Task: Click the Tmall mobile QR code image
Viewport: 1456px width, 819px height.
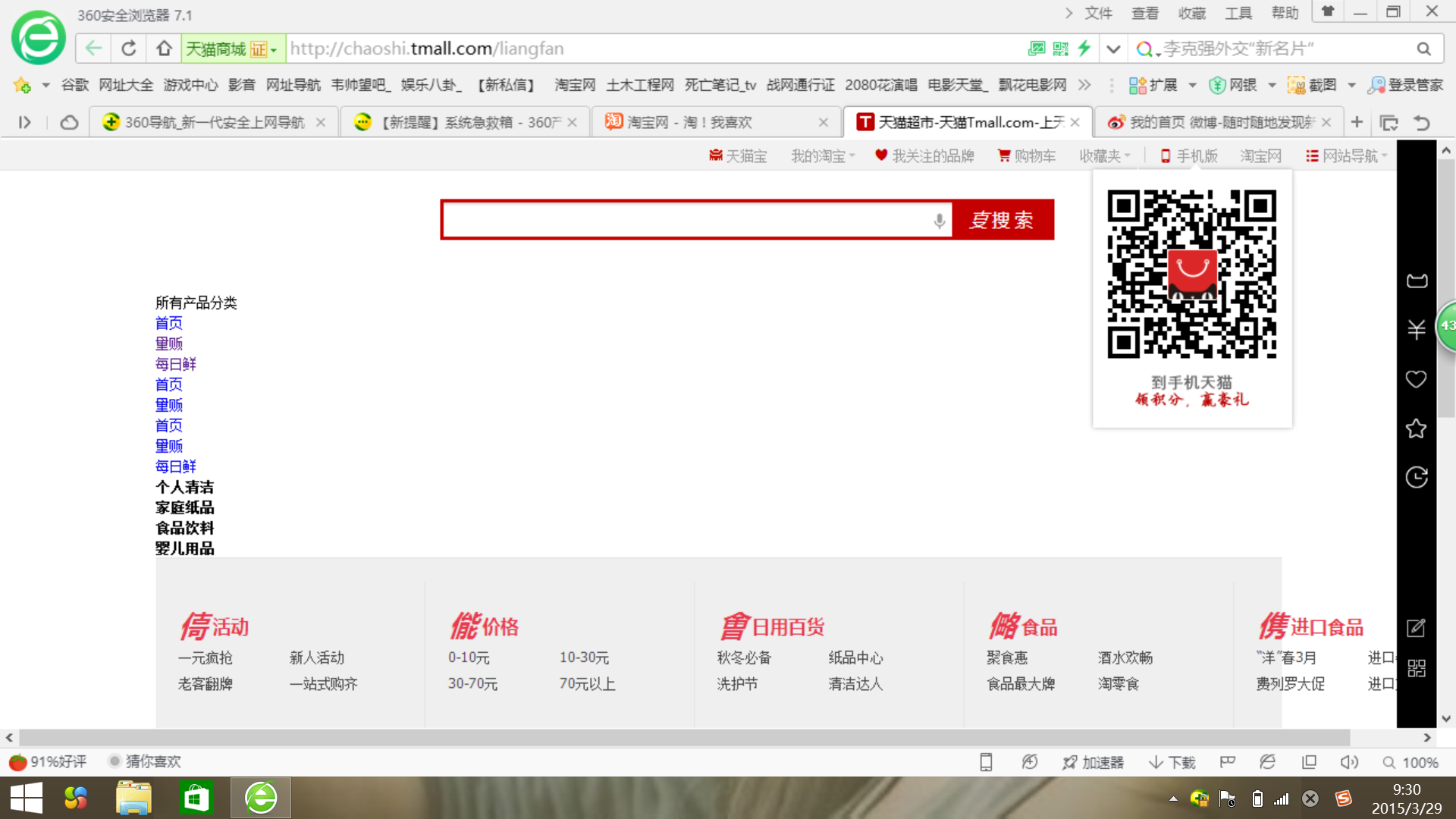Action: [x=1192, y=274]
